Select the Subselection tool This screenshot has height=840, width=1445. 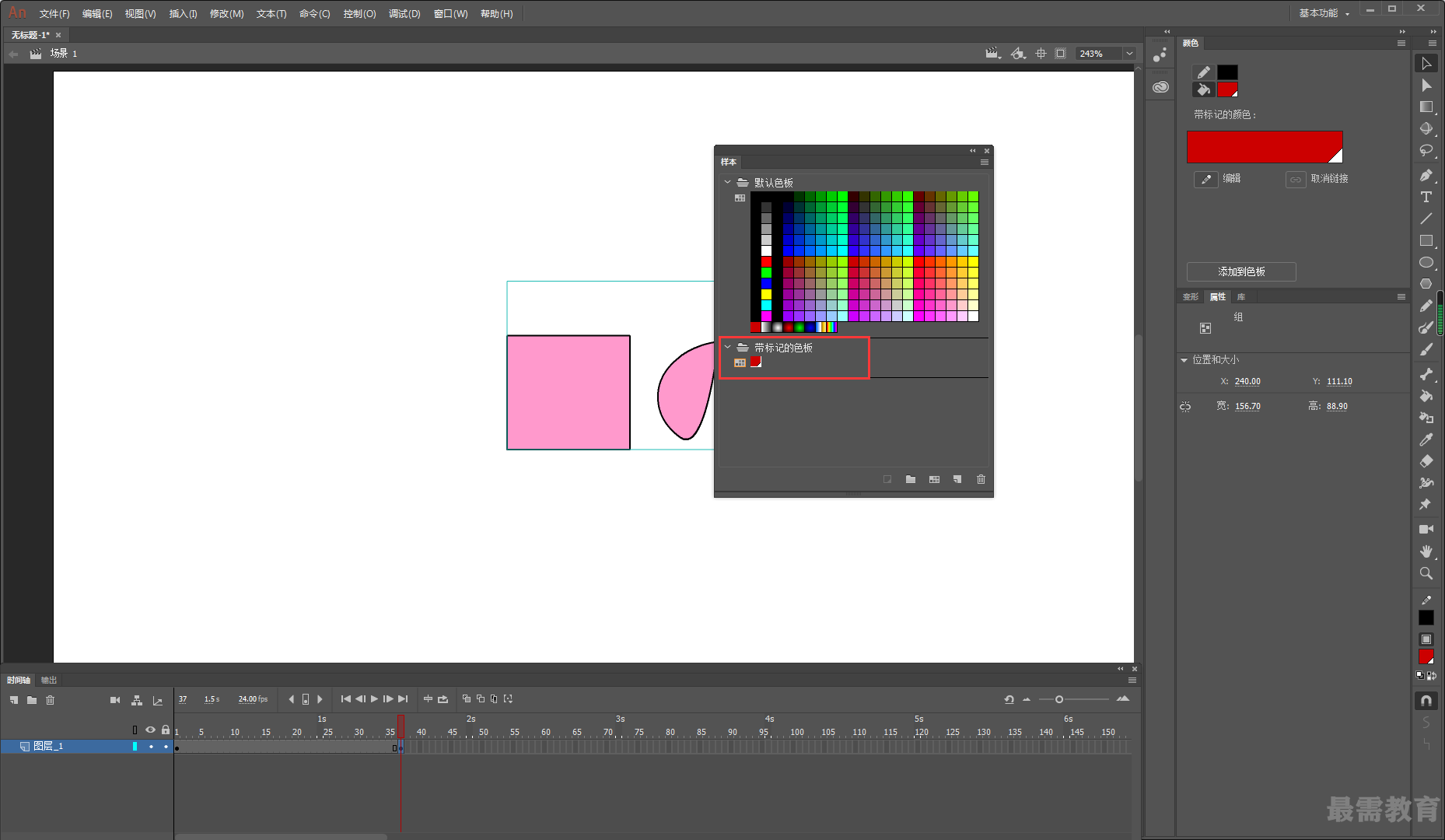click(x=1426, y=86)
